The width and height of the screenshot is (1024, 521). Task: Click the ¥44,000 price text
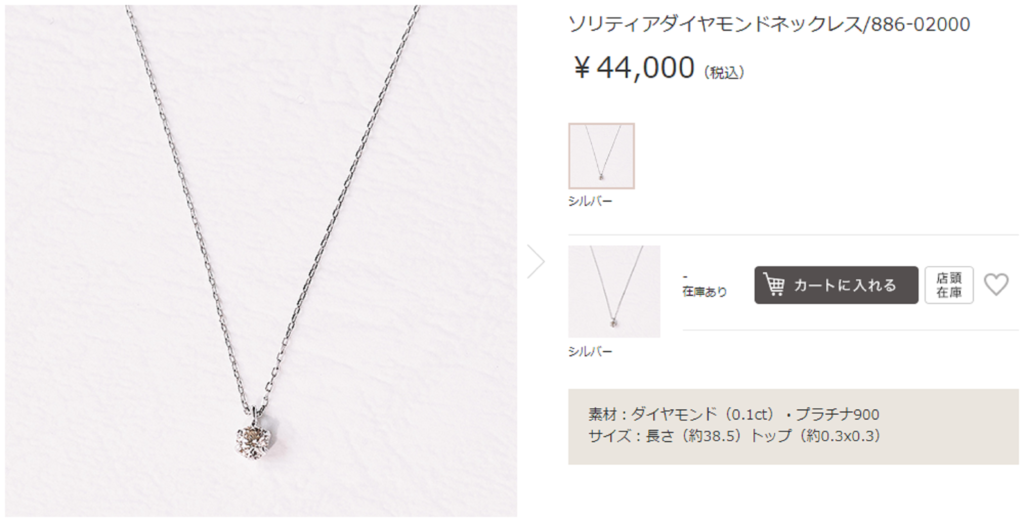(x=633, y=68)
